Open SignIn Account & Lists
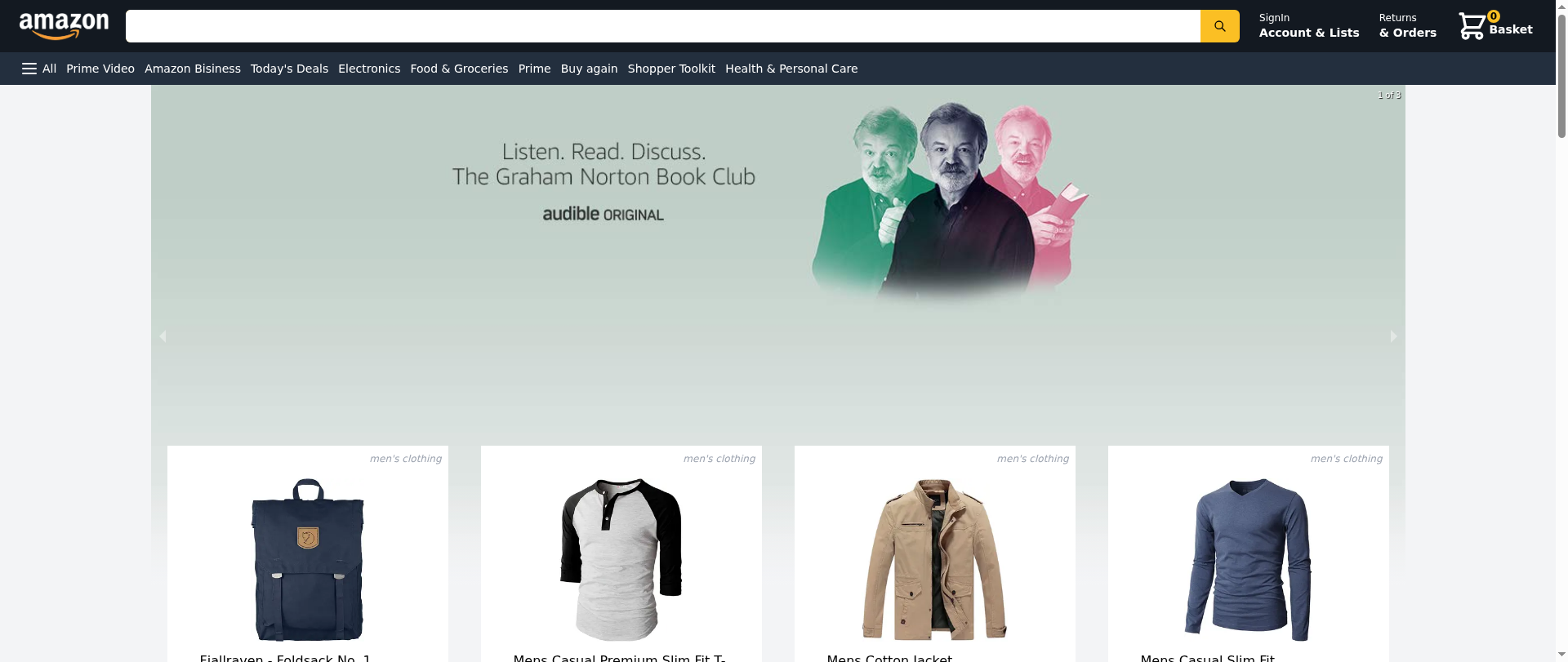This screenshot has height=662, width=1568. click(1308, 26)
